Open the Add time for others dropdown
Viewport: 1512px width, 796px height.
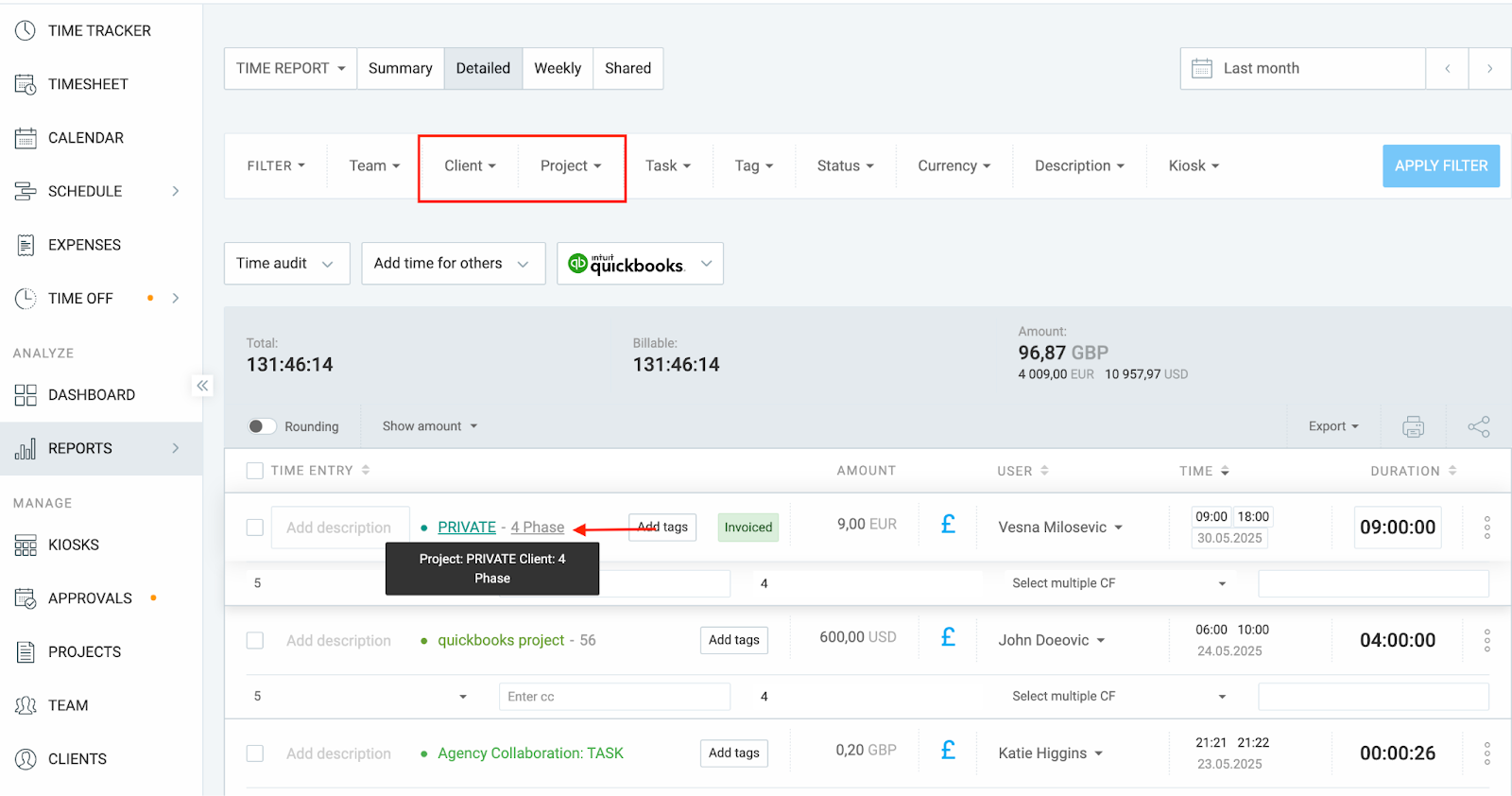[454, 264]
